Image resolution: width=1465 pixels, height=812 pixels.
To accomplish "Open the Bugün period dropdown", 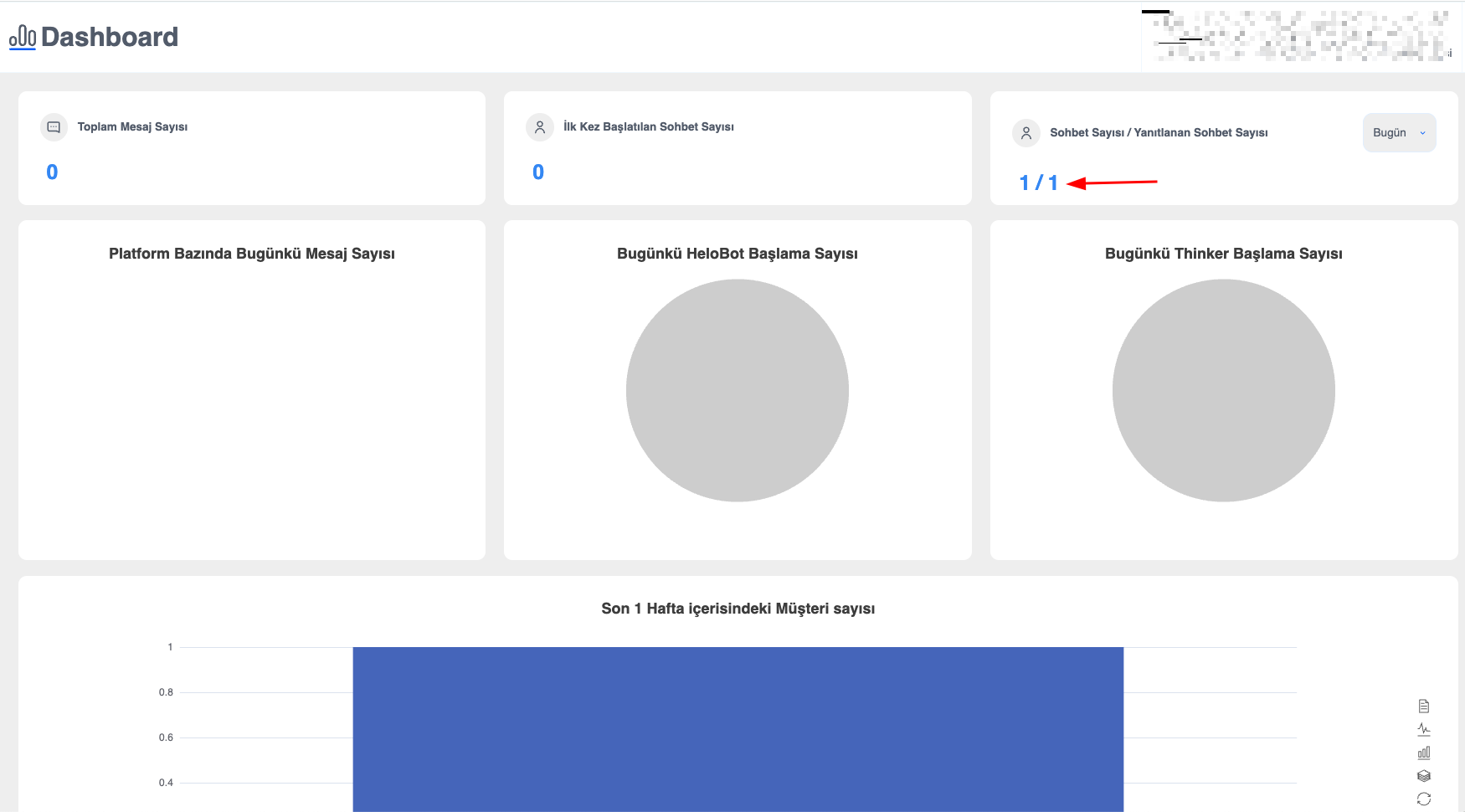I will tap(1398, 133).
